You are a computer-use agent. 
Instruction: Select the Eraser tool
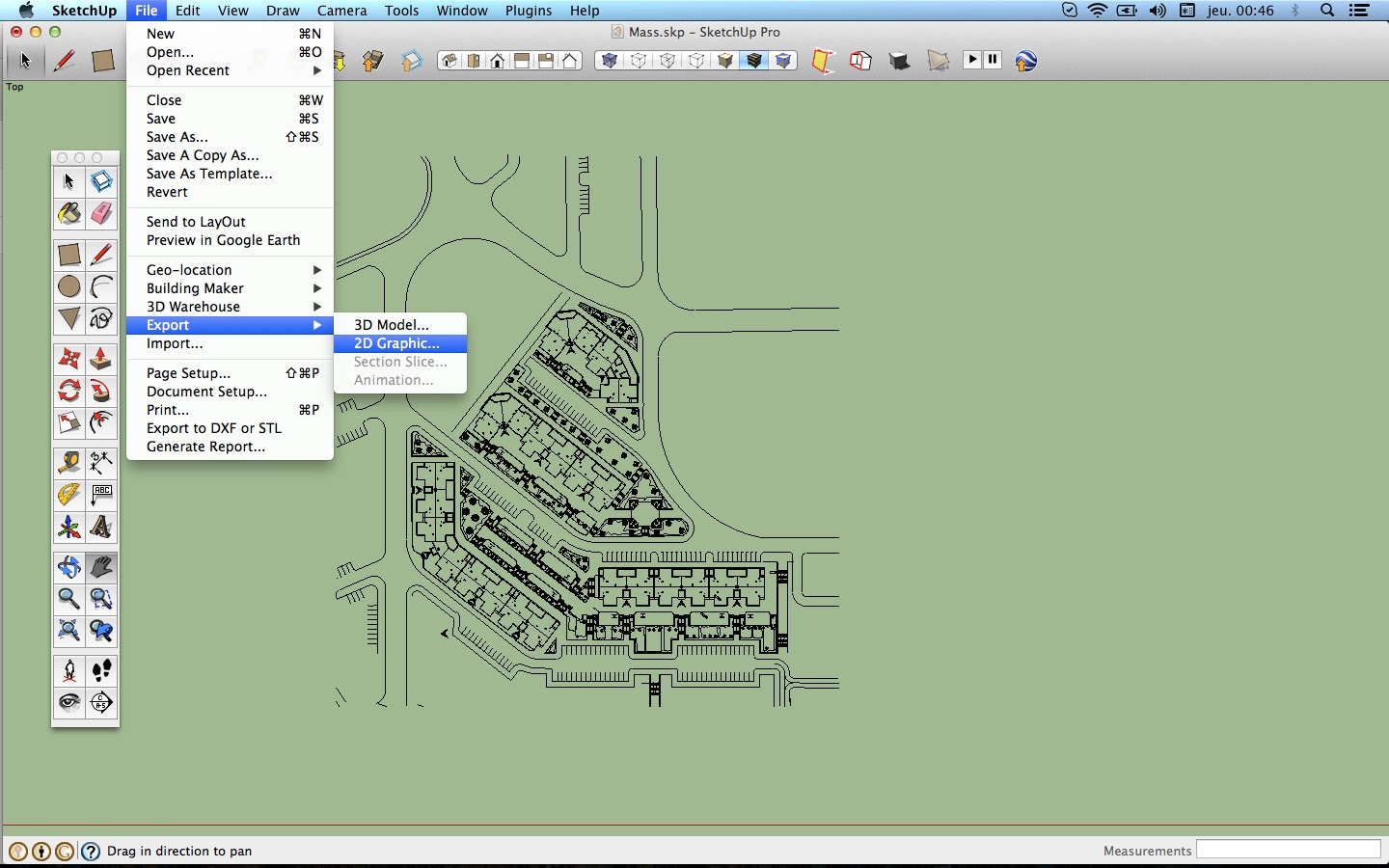point(102,214)
